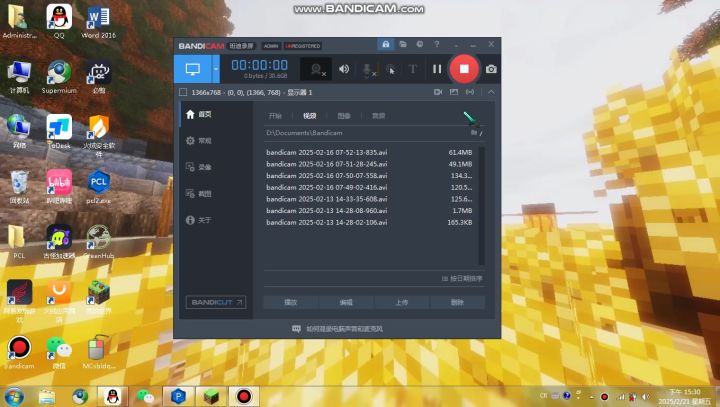Open Bandicam help question mark
This screenshot has width=720, height=407.
pos(437,44)
